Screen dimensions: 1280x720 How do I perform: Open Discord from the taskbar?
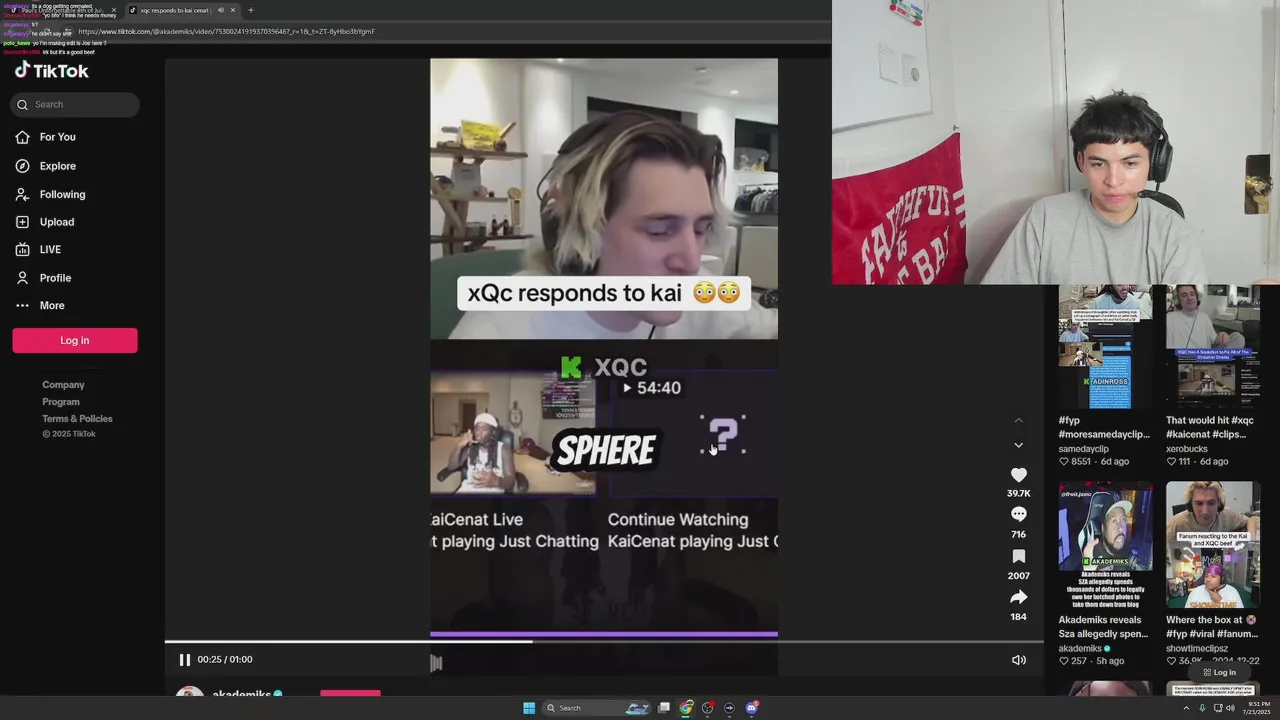click(x=751, y=708)
